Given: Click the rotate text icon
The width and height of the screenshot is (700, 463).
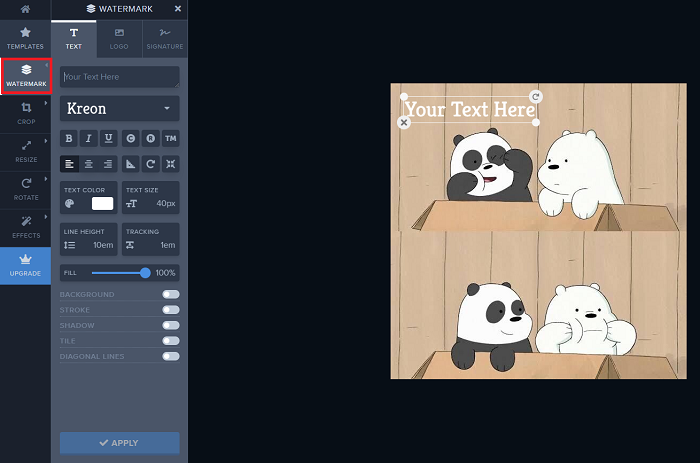Looking at the screenshot, I should [150, 164].
